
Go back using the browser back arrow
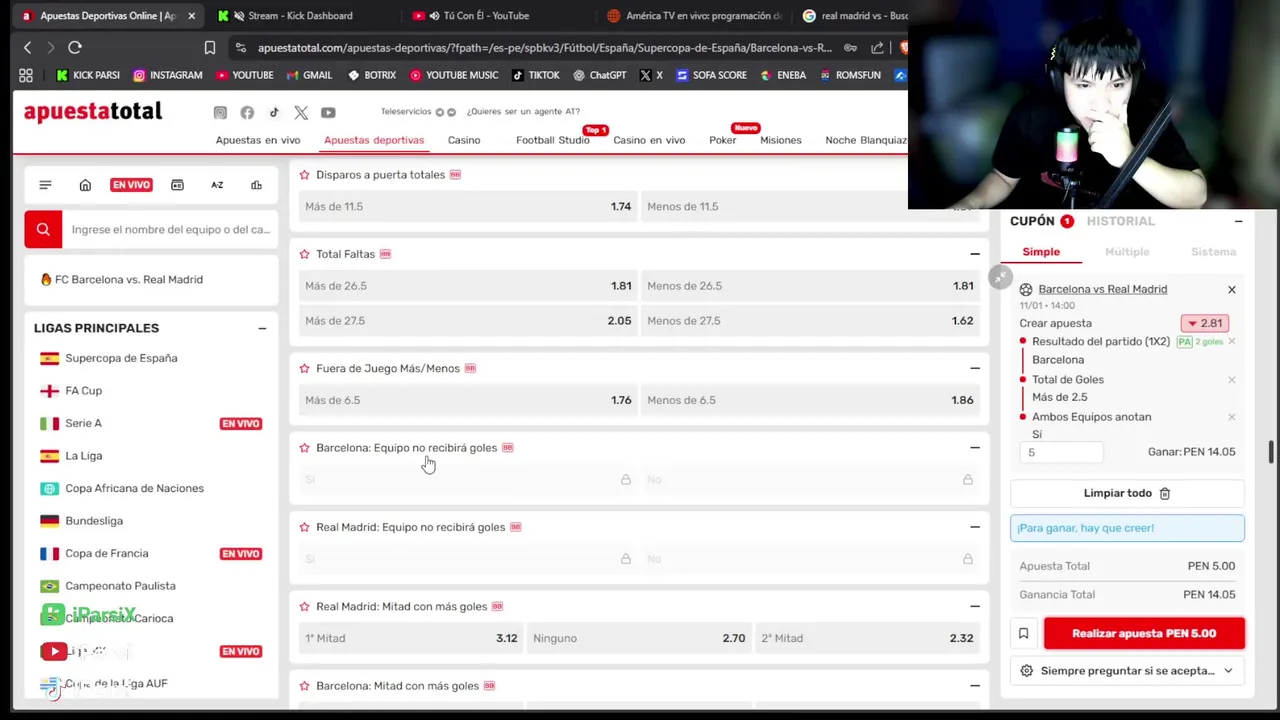coord(27,47)
